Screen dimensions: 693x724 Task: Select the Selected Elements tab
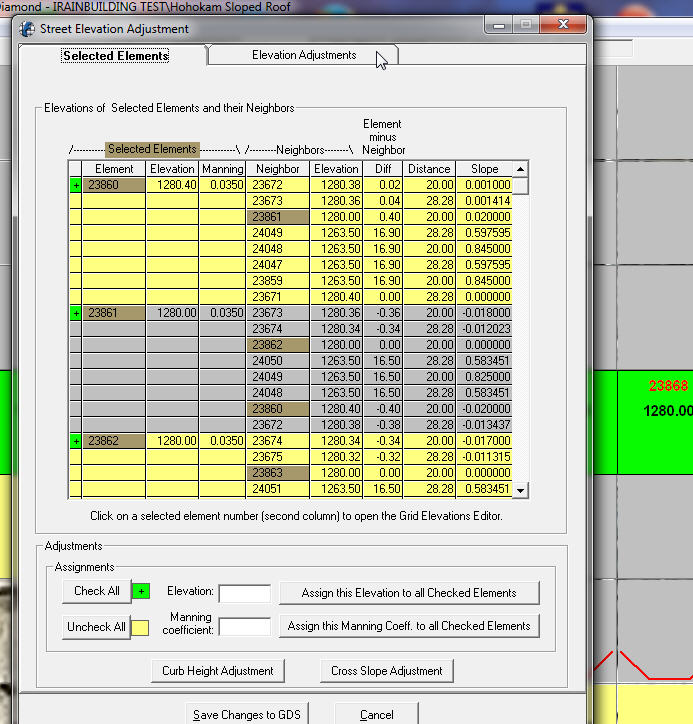(116, 56)
